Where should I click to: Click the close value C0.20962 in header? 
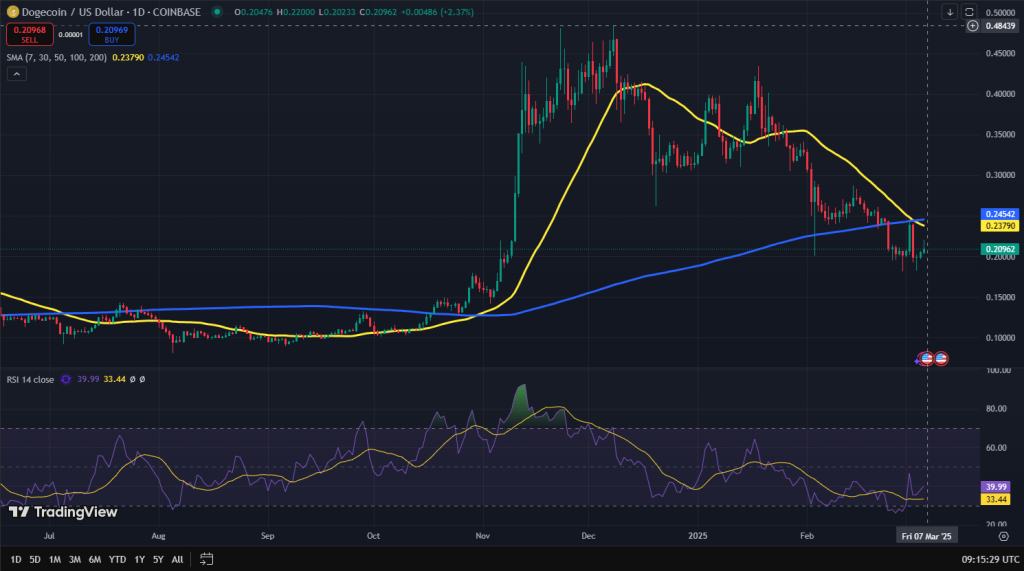click(378, 12)
